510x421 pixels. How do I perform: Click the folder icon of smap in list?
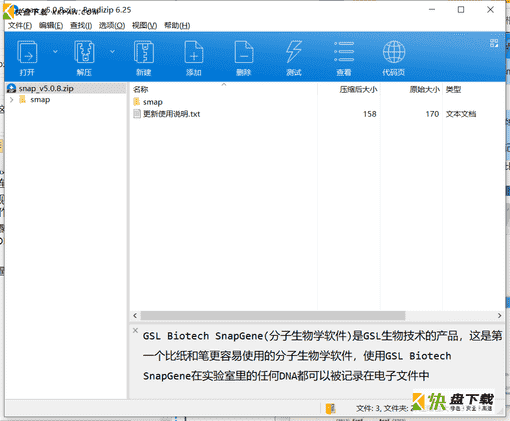coord(137,102)
